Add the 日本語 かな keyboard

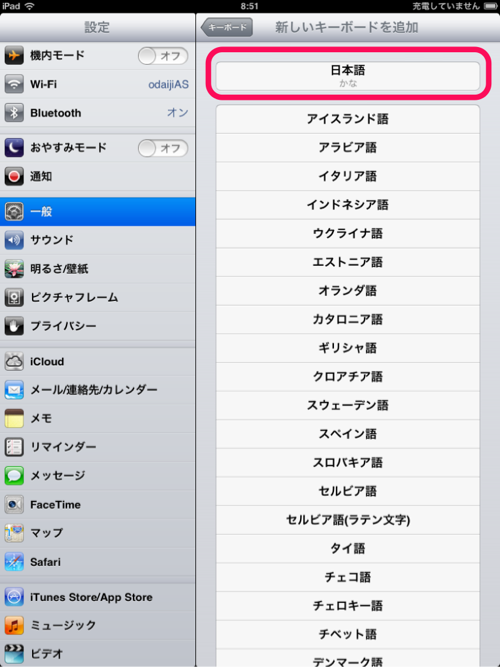[x=348, y=76]
